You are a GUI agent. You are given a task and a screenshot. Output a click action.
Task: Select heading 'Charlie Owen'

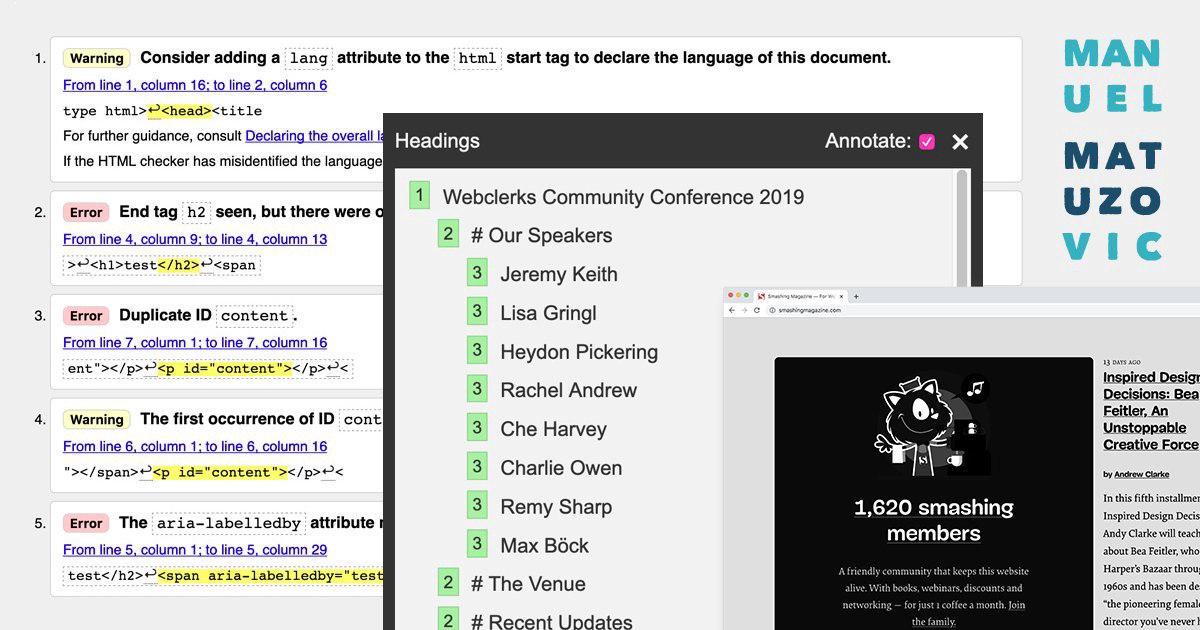pos(561,468)
